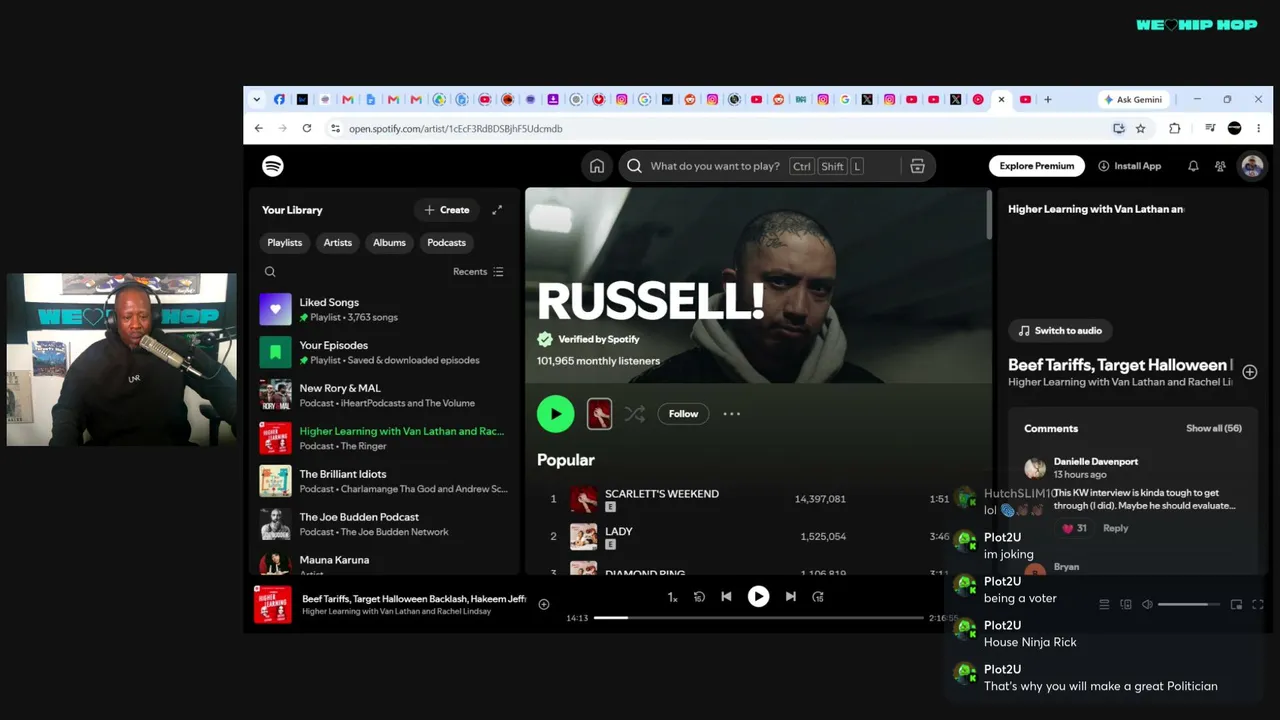Screen dimensions: 1280x720
Task: Toggle shuffle for the artist
Action: click(635, 414)
